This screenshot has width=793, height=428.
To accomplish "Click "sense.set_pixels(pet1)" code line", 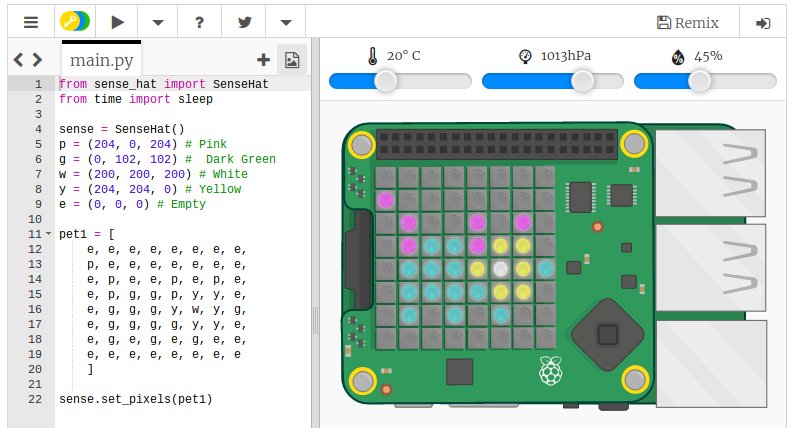I will (x=136, y=399).
